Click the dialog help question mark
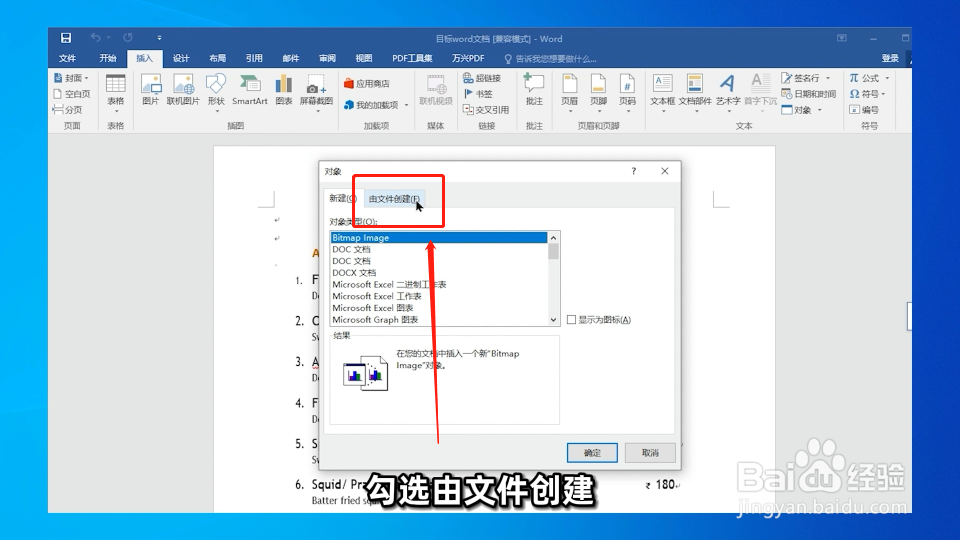 [x=634, y=171]
